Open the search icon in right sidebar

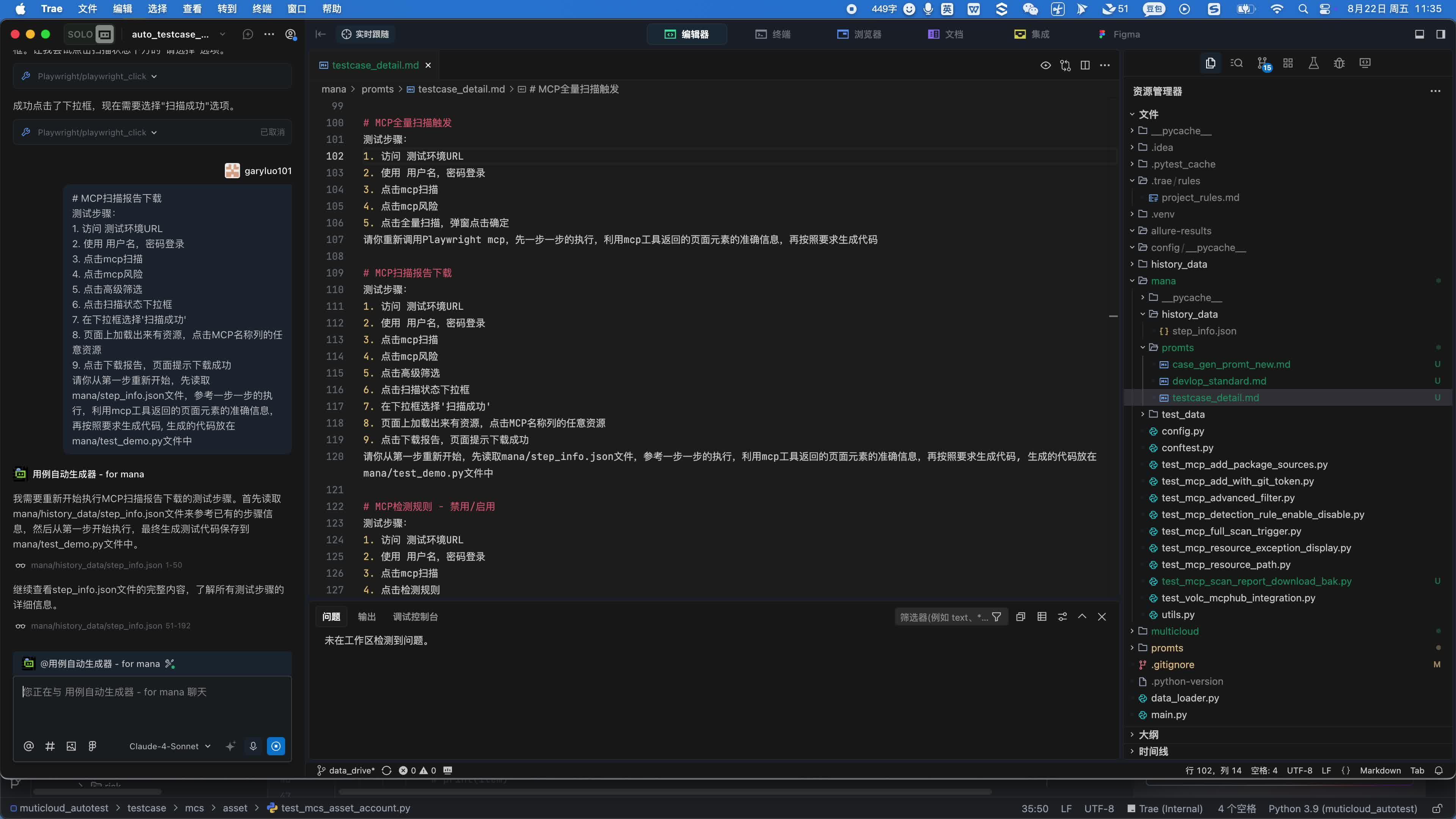(1236, 63)
